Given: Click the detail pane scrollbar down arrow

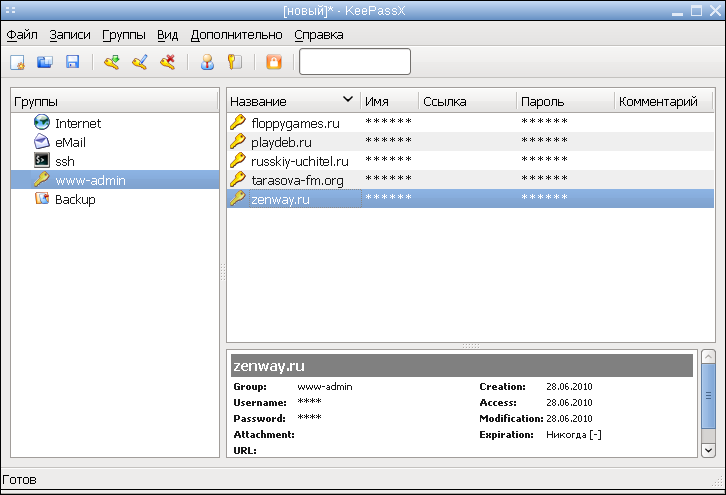Looking at the screenshot, I should coord(708,450).
